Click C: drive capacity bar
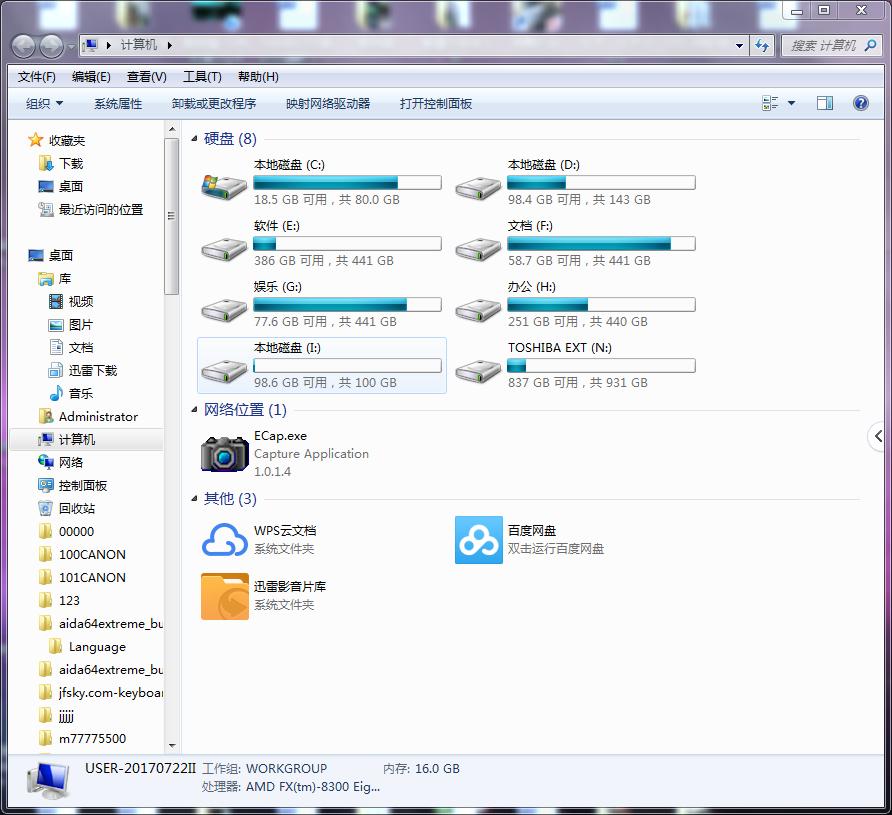Image resolution: width=892 pixels, height=815 pixels. coord(347,182)
